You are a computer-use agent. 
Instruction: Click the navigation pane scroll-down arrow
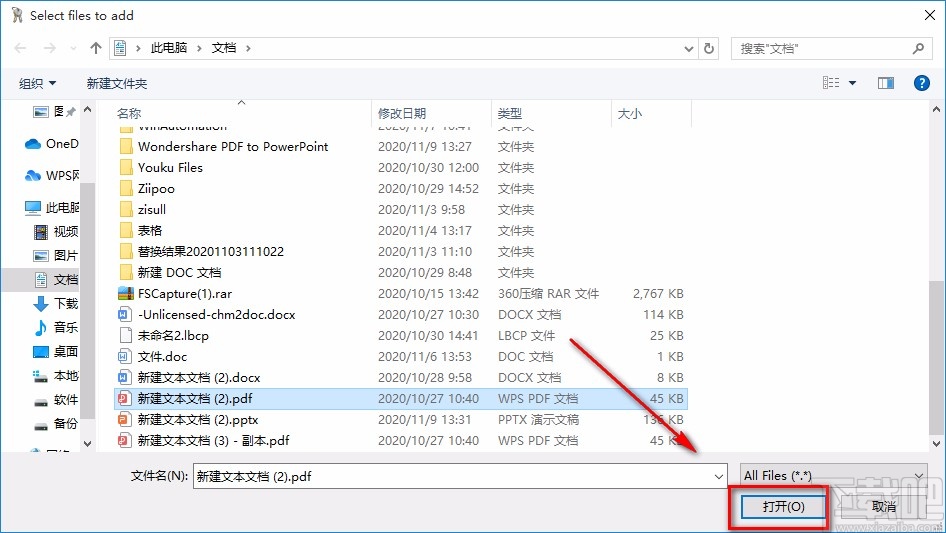(87, 444)
